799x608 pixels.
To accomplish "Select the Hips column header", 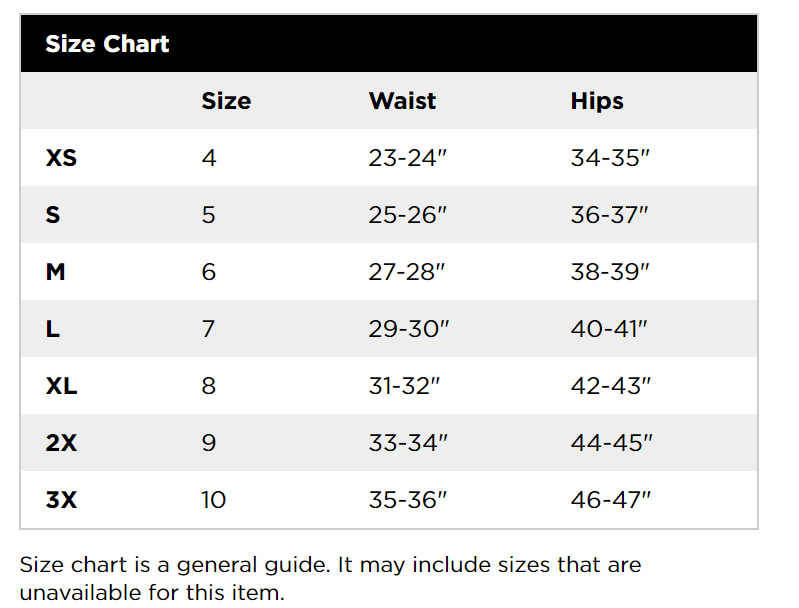I will pos(597,101).
